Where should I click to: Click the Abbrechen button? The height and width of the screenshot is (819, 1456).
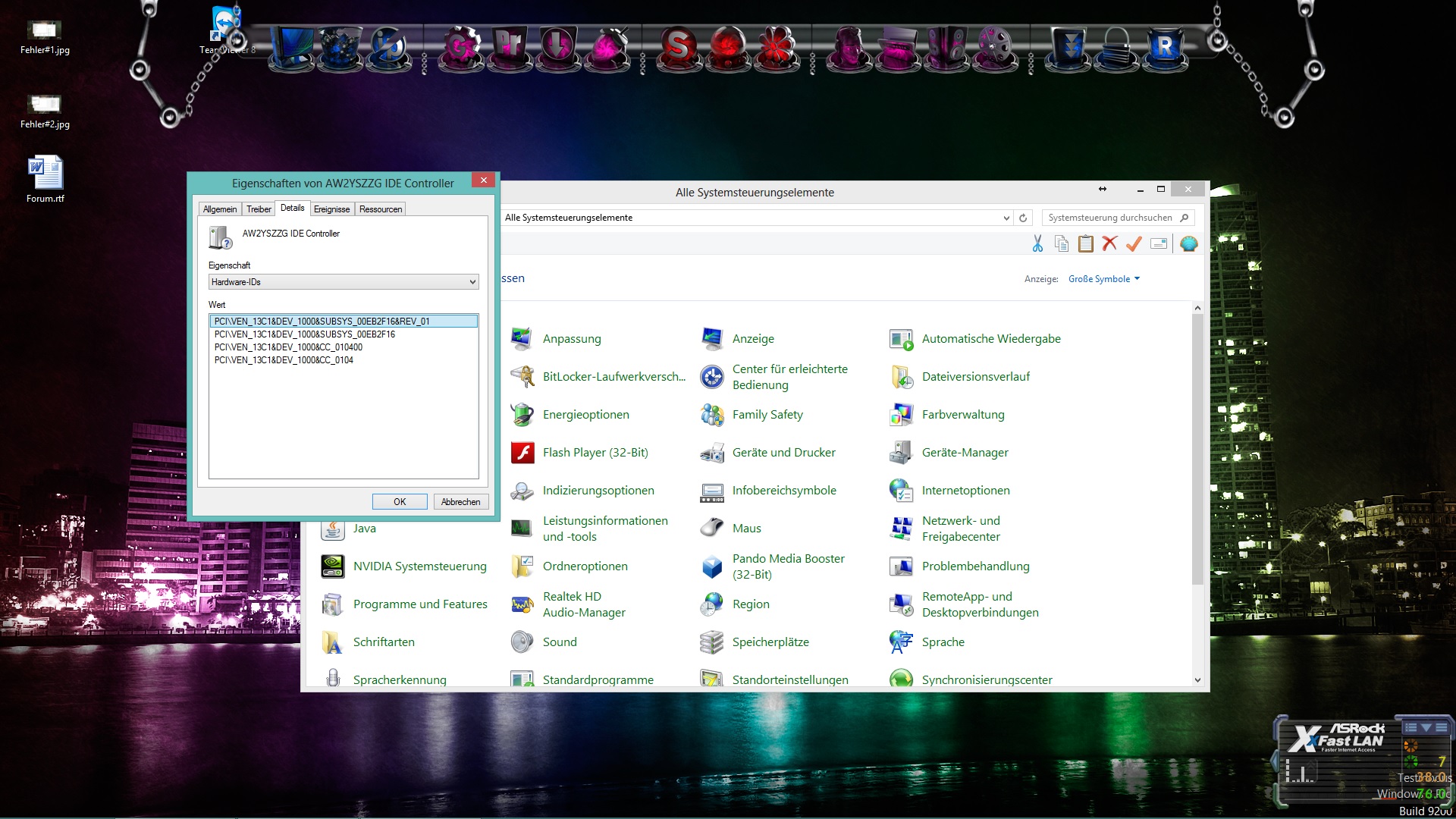tap(460, 502)
